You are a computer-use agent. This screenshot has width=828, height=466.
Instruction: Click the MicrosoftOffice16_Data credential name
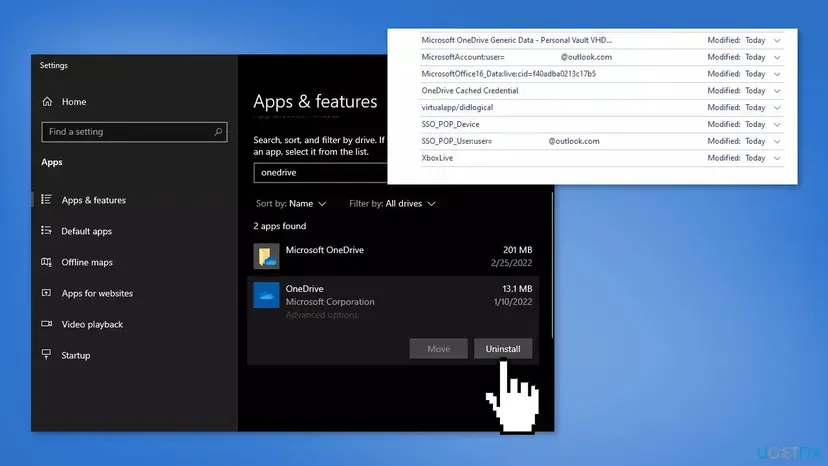pos(509,74)
